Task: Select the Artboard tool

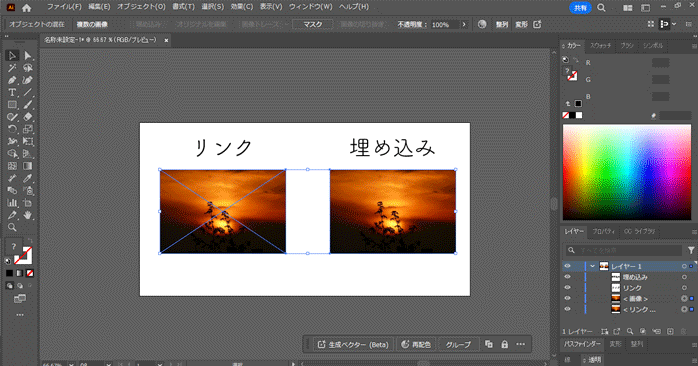Action: click(x=28, y=203)
